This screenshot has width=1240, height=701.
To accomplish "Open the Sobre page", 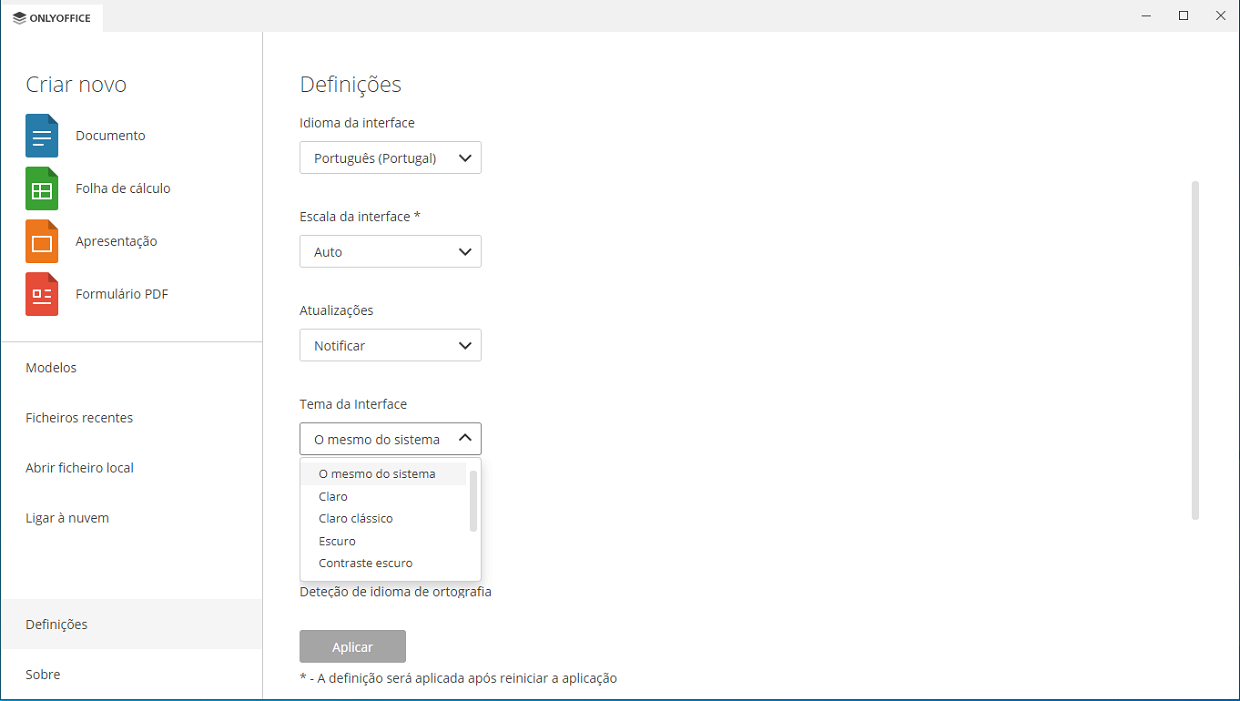I will pyautogui.click(x=131, y=674).
